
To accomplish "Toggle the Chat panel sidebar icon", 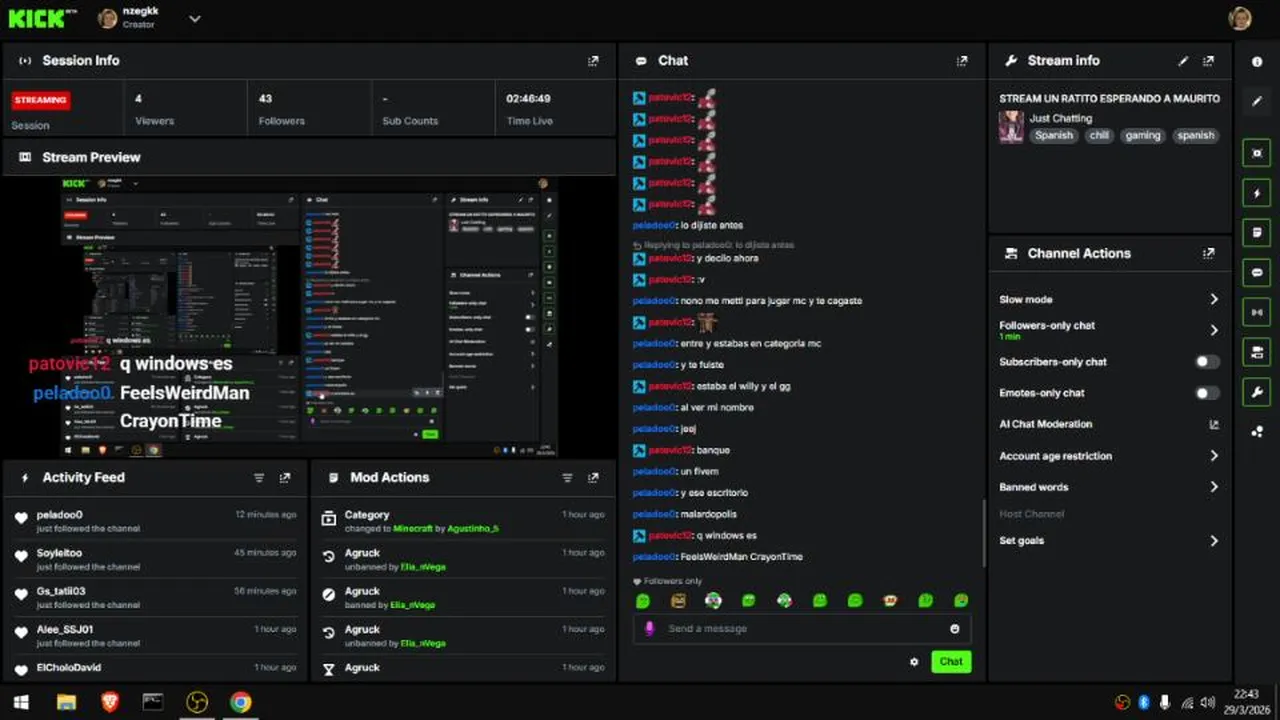I will click(1257, 272).
